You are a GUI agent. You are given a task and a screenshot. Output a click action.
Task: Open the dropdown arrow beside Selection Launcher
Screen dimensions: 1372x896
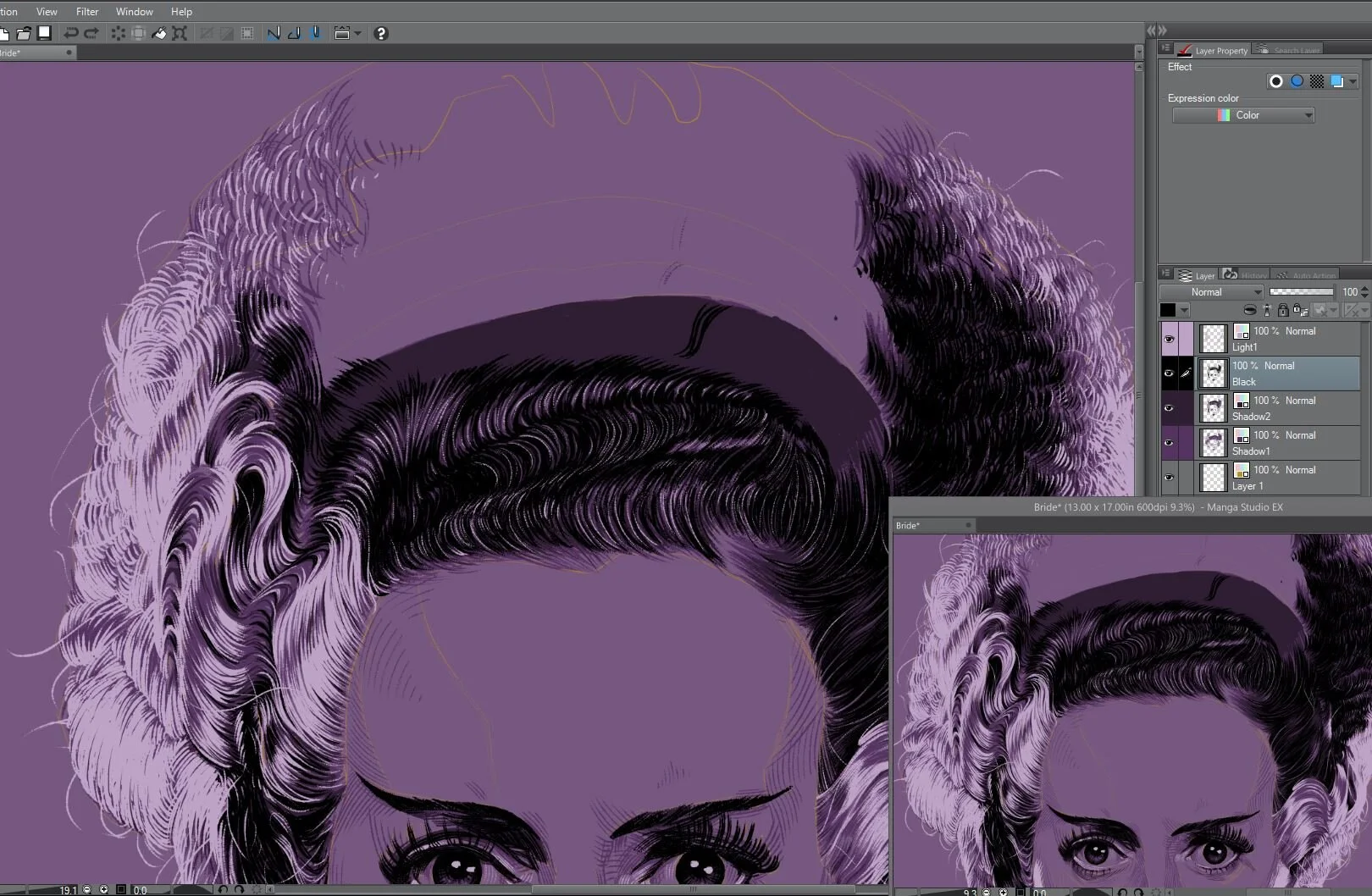tap(358, 33)
